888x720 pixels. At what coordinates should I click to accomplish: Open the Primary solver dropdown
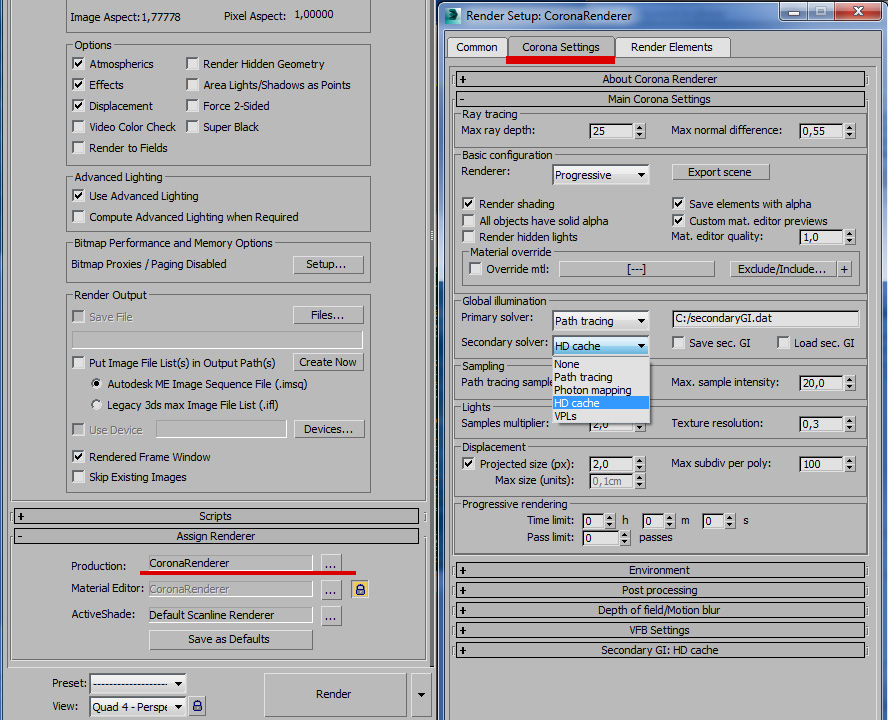coord(601,321)
